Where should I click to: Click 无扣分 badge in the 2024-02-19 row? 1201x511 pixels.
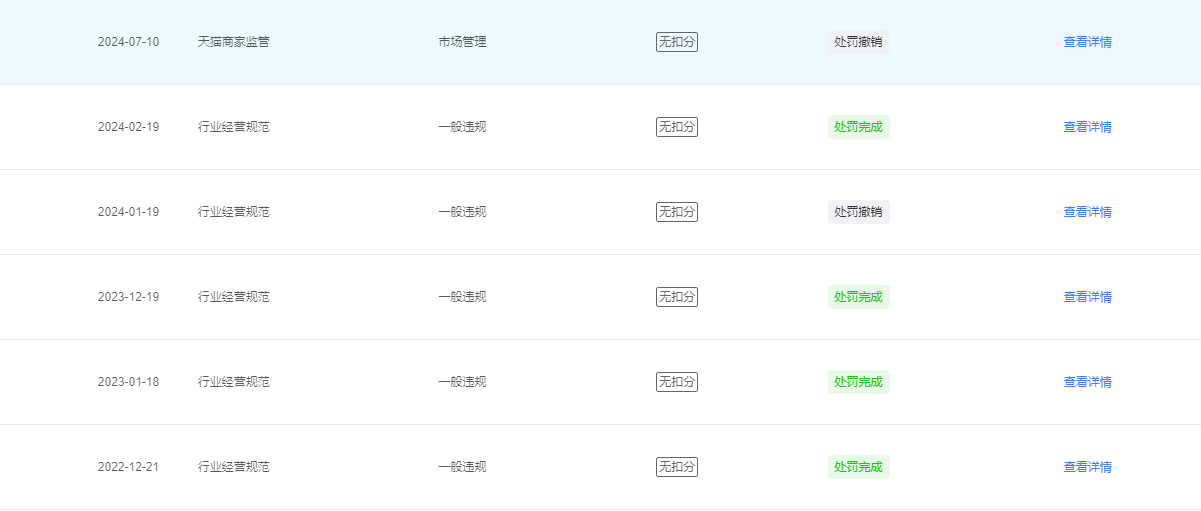677,127
